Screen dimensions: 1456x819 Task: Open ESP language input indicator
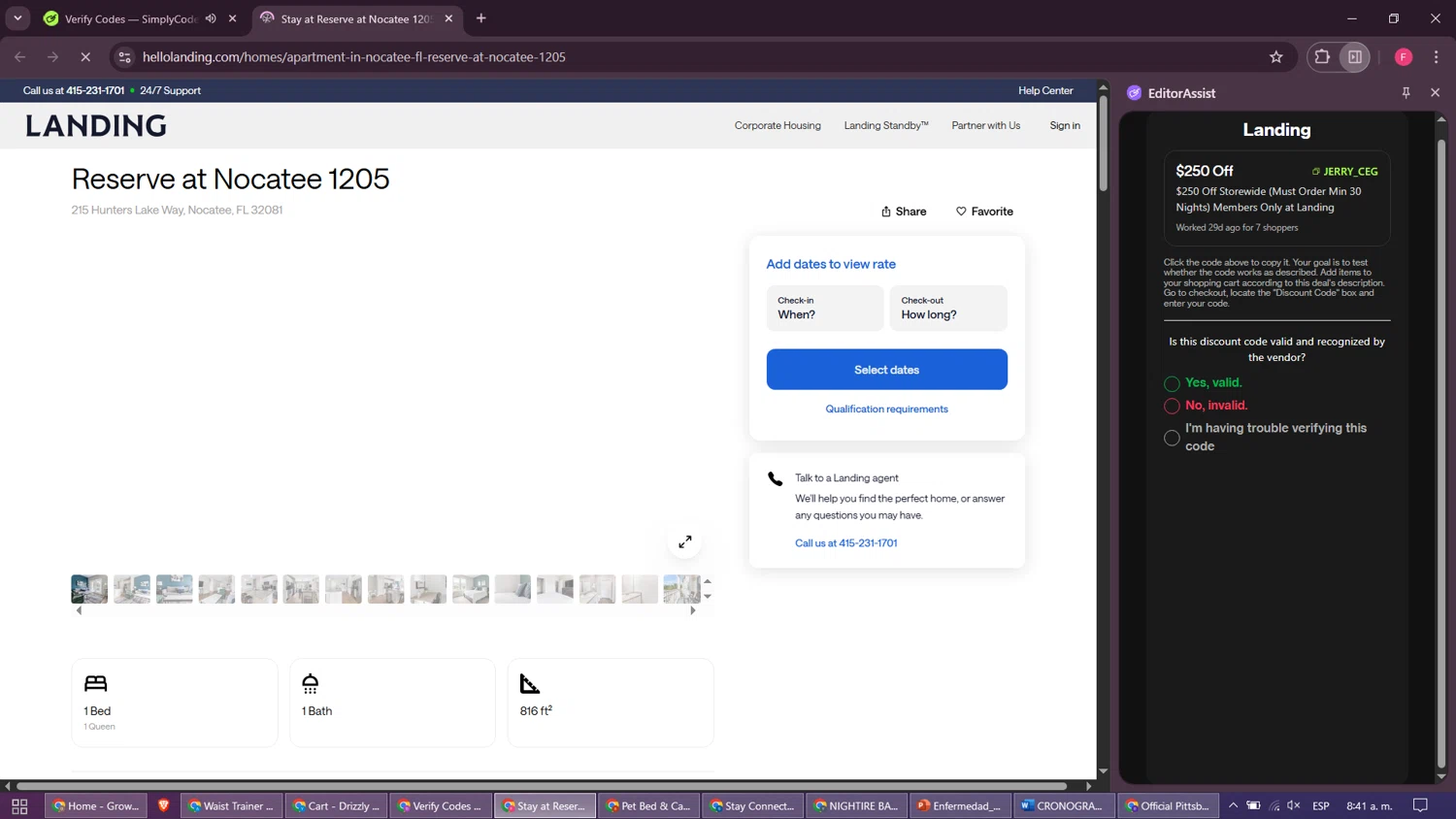point(1321,806)
